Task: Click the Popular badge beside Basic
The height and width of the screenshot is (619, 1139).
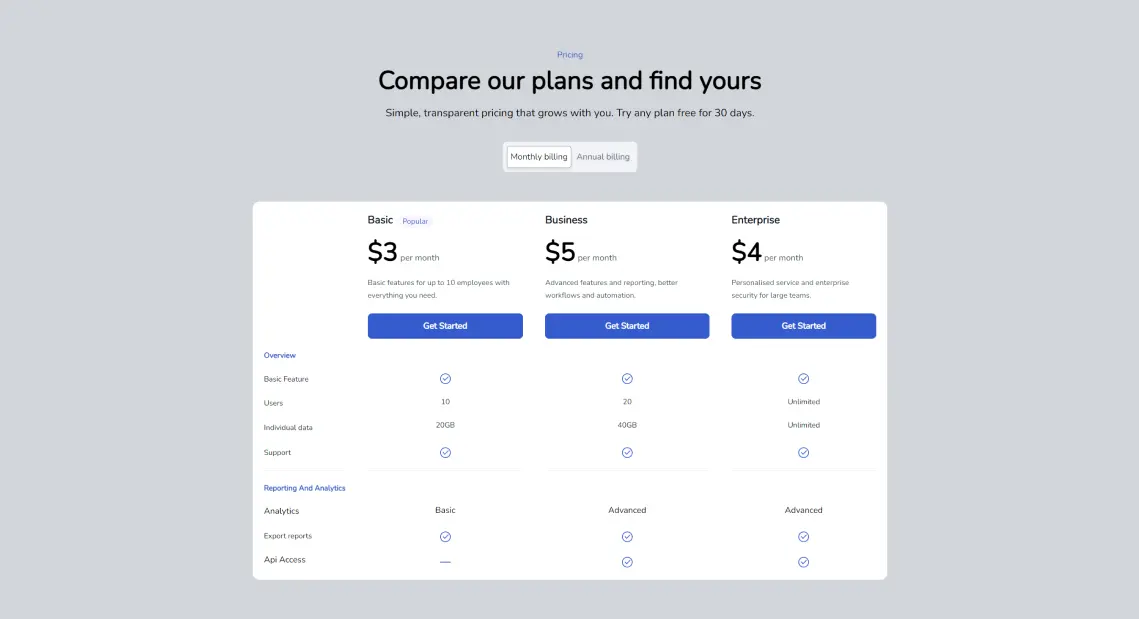Action: point(415,221)
